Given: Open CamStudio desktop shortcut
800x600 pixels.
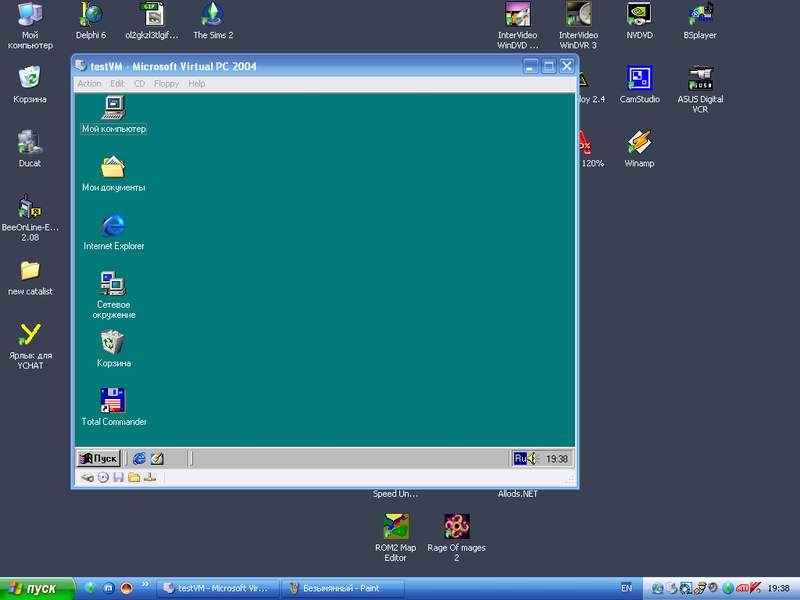Looking at the screenshot, I should click(x=640, y=79).
